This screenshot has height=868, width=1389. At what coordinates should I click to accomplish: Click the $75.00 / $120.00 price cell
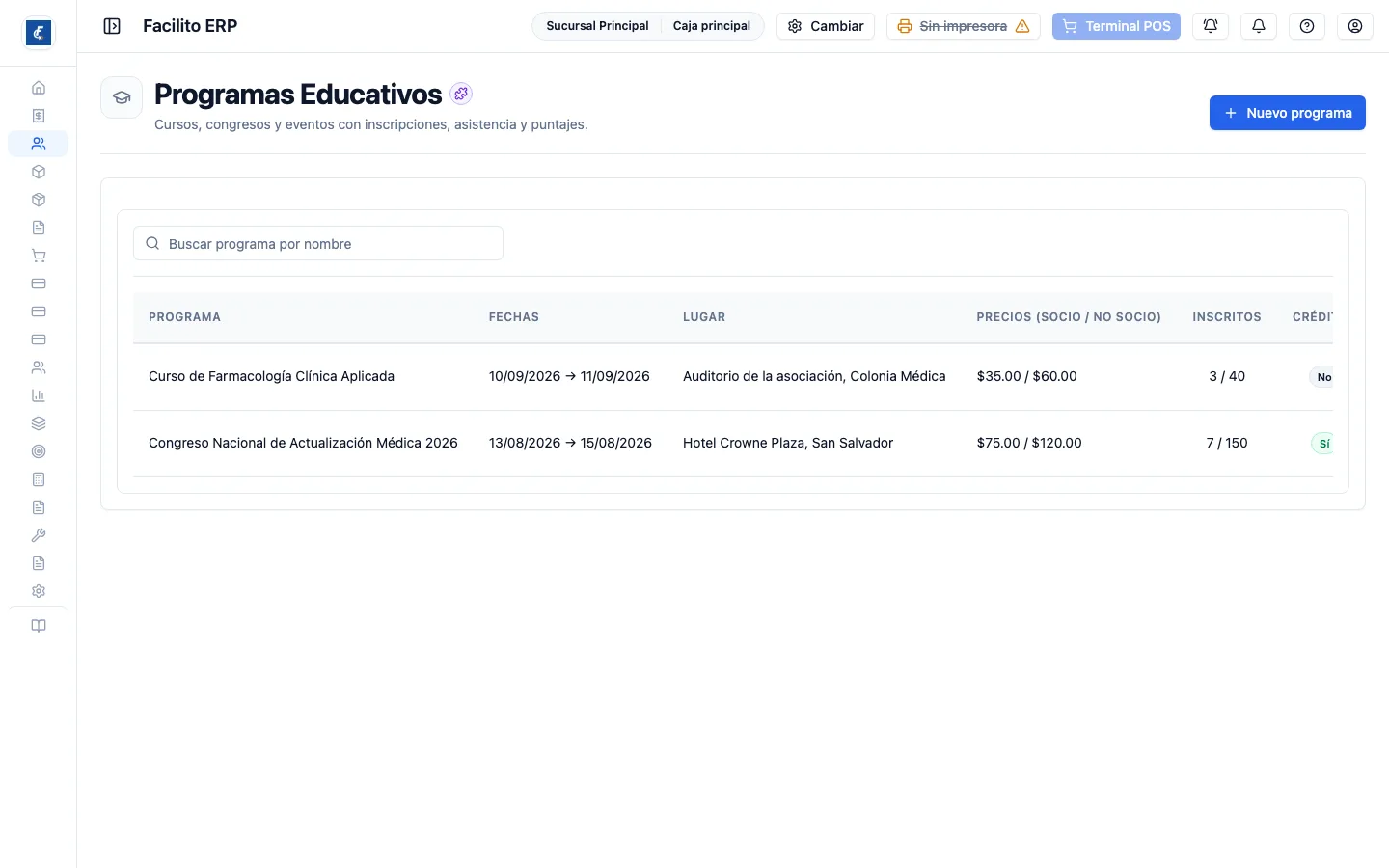coord(1029,443)
